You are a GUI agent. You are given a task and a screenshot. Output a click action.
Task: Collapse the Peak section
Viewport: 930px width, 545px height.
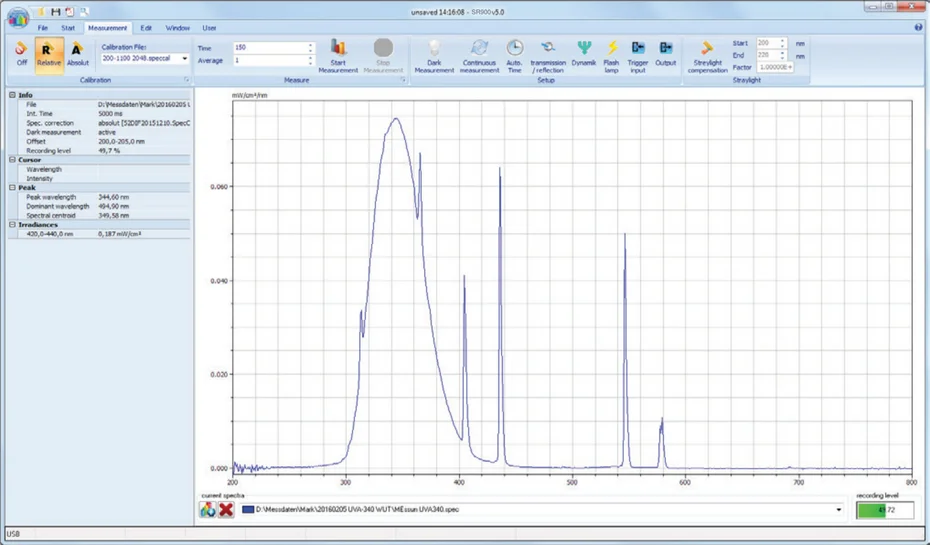(x=12, y=187)
